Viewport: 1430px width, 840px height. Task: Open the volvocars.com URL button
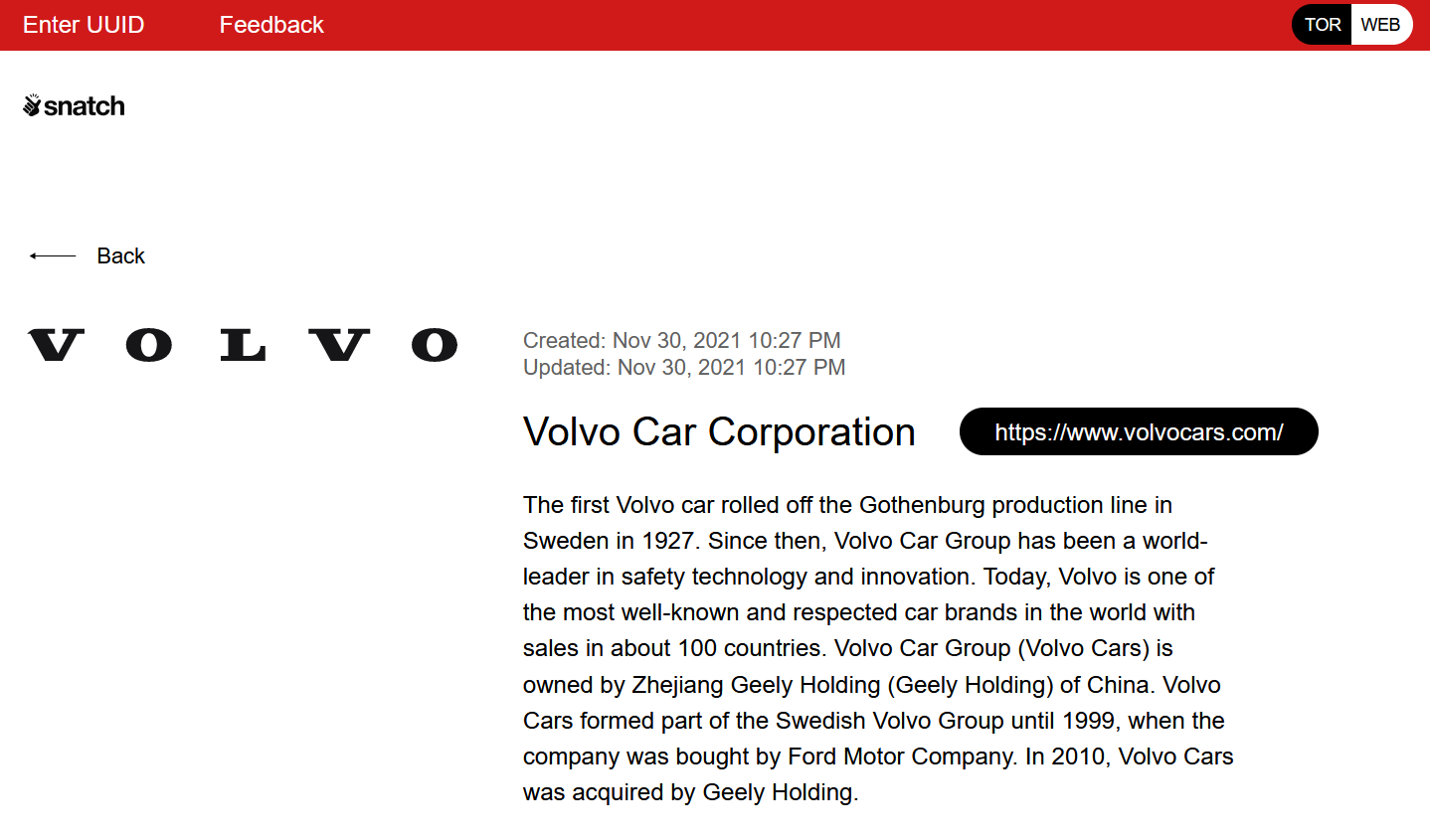tap(1139, 432)
